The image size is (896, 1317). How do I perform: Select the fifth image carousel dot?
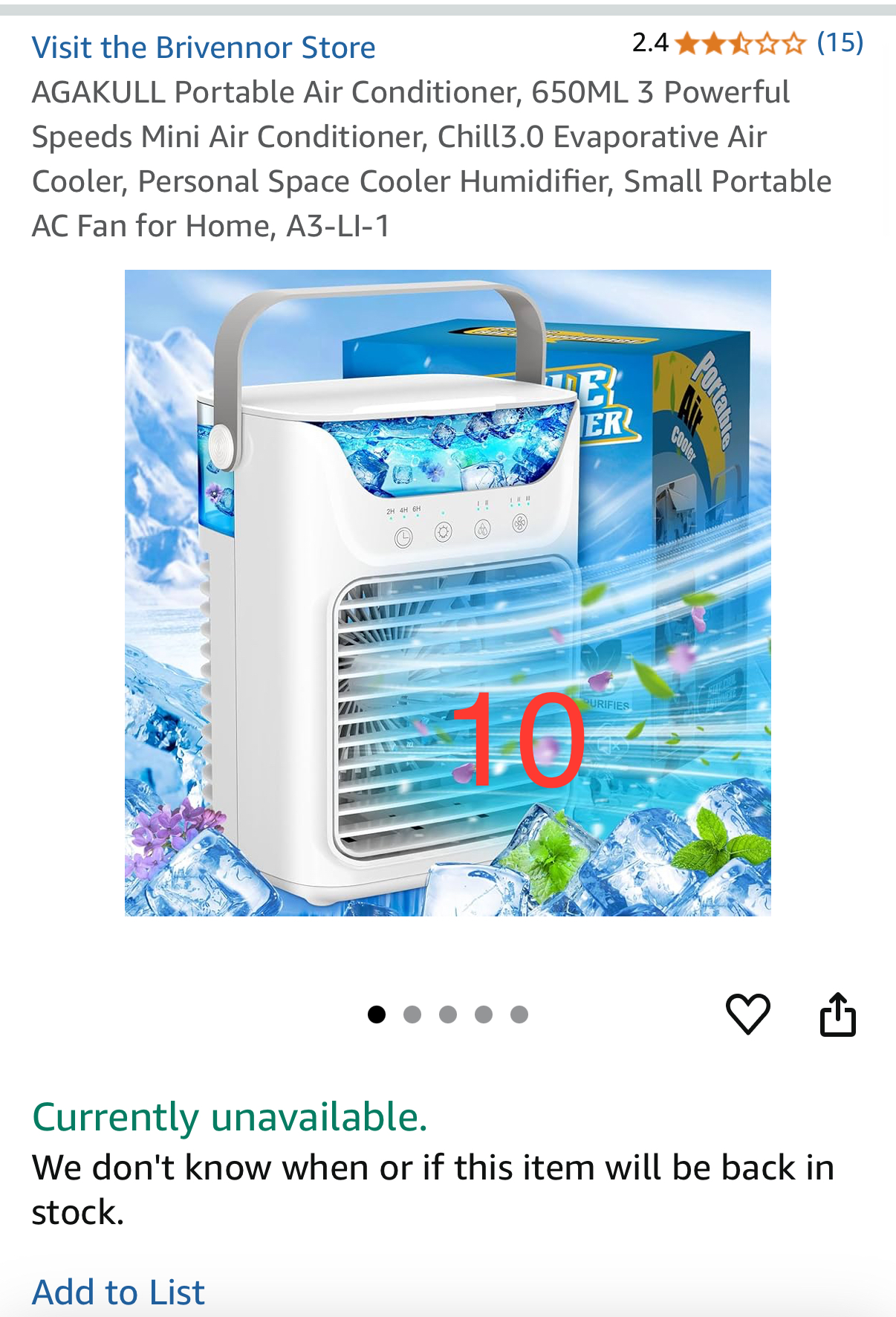tap(519, 1015)
